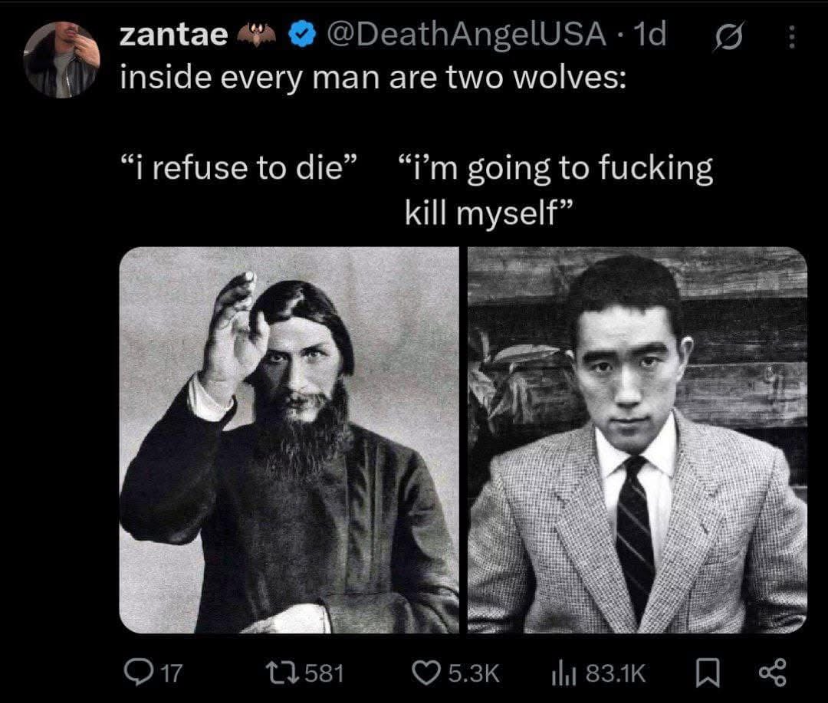The height and width of the screenshot is (703, 828).
Task: Click the reply count "17"
Action: [171, 673]
